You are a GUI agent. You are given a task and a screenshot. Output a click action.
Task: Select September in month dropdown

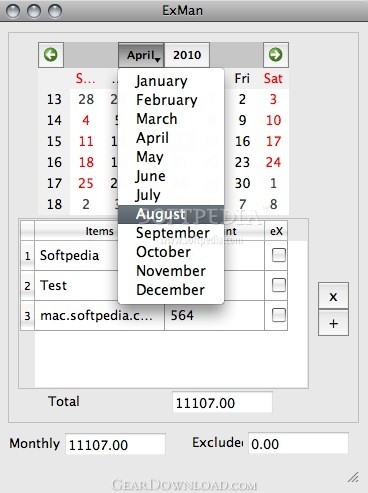[171, 233]
